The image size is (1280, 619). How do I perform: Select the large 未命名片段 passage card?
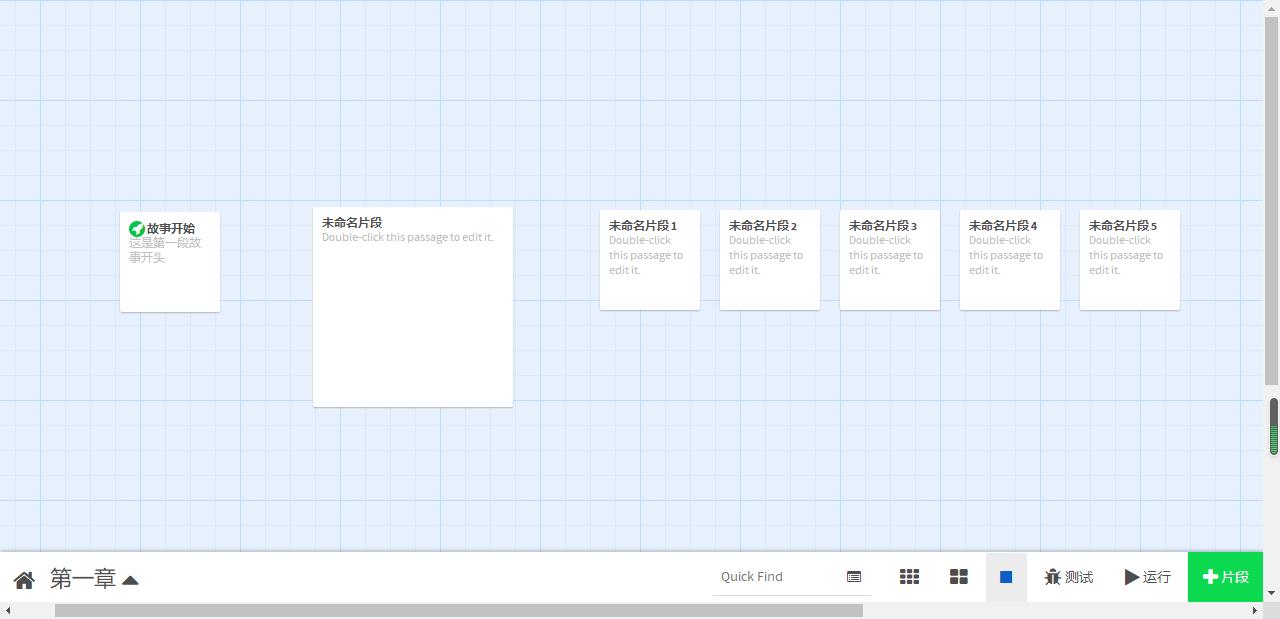pos(412,307)
